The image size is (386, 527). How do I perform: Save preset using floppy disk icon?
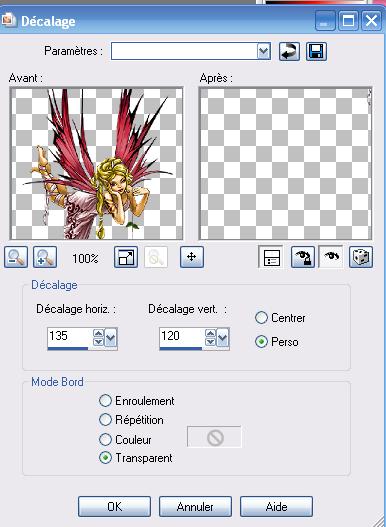pos(316,52)
